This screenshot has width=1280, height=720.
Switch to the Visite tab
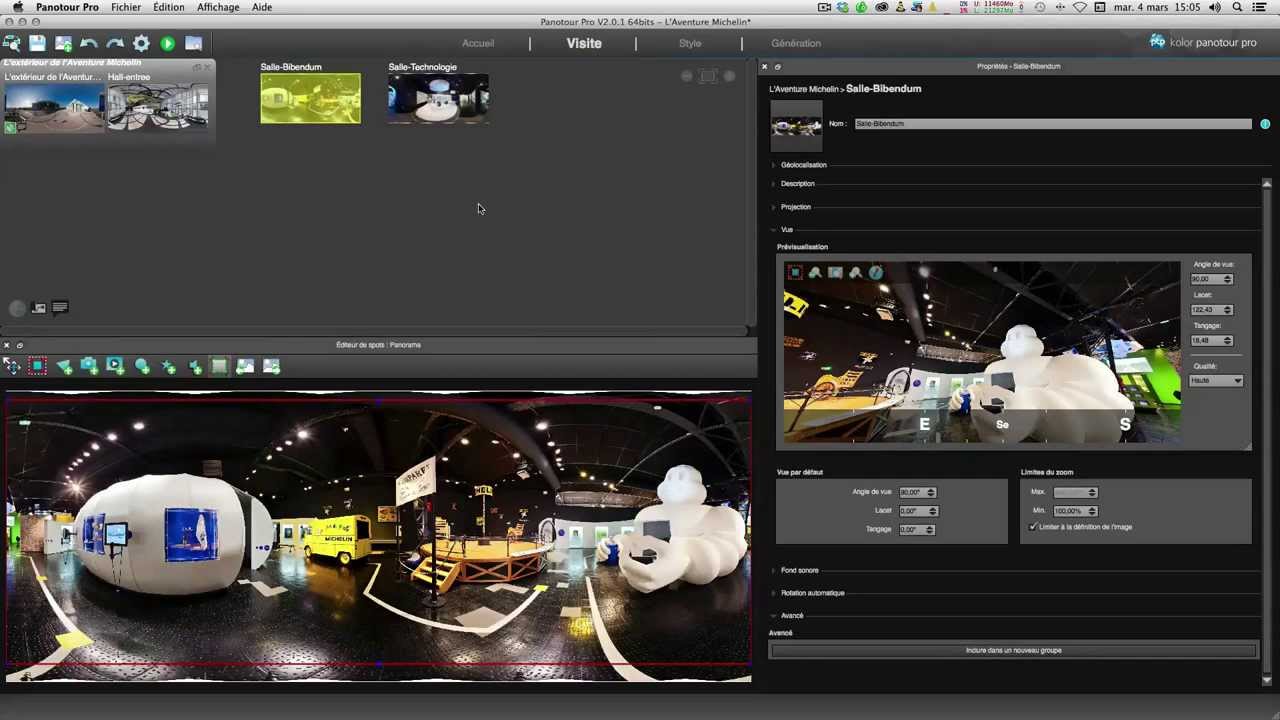coord(584,43)
